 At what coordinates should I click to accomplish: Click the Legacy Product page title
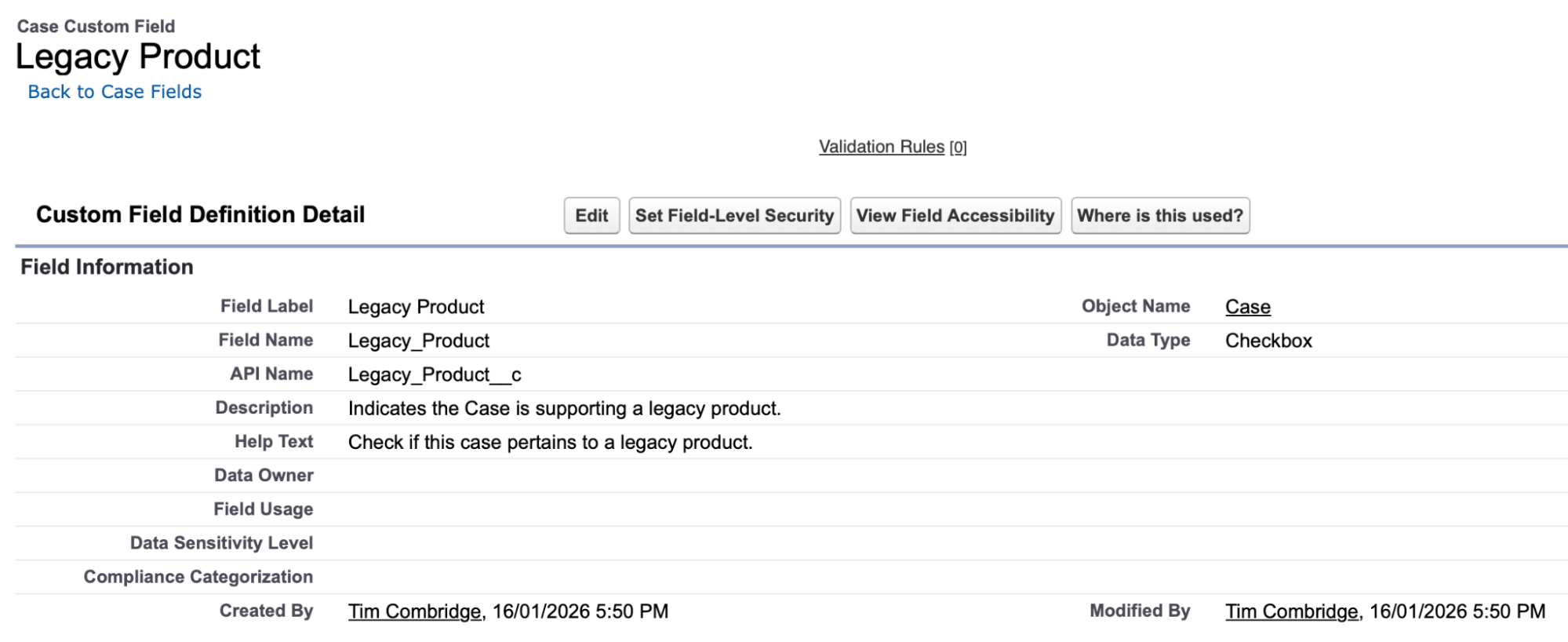[x=138, y=57]
